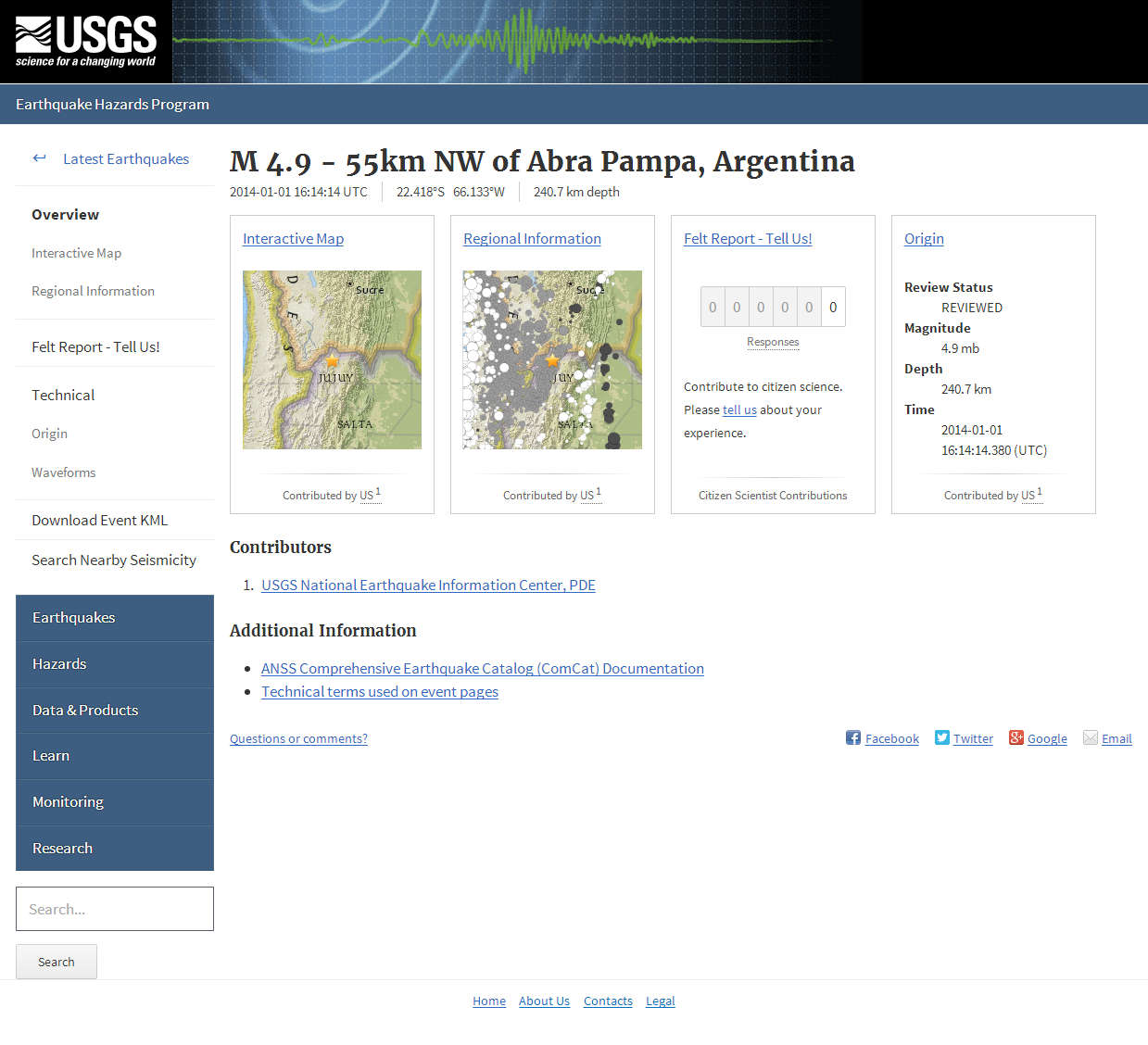
Task: Open the Origin page under Technical
Action: [50, 434]
